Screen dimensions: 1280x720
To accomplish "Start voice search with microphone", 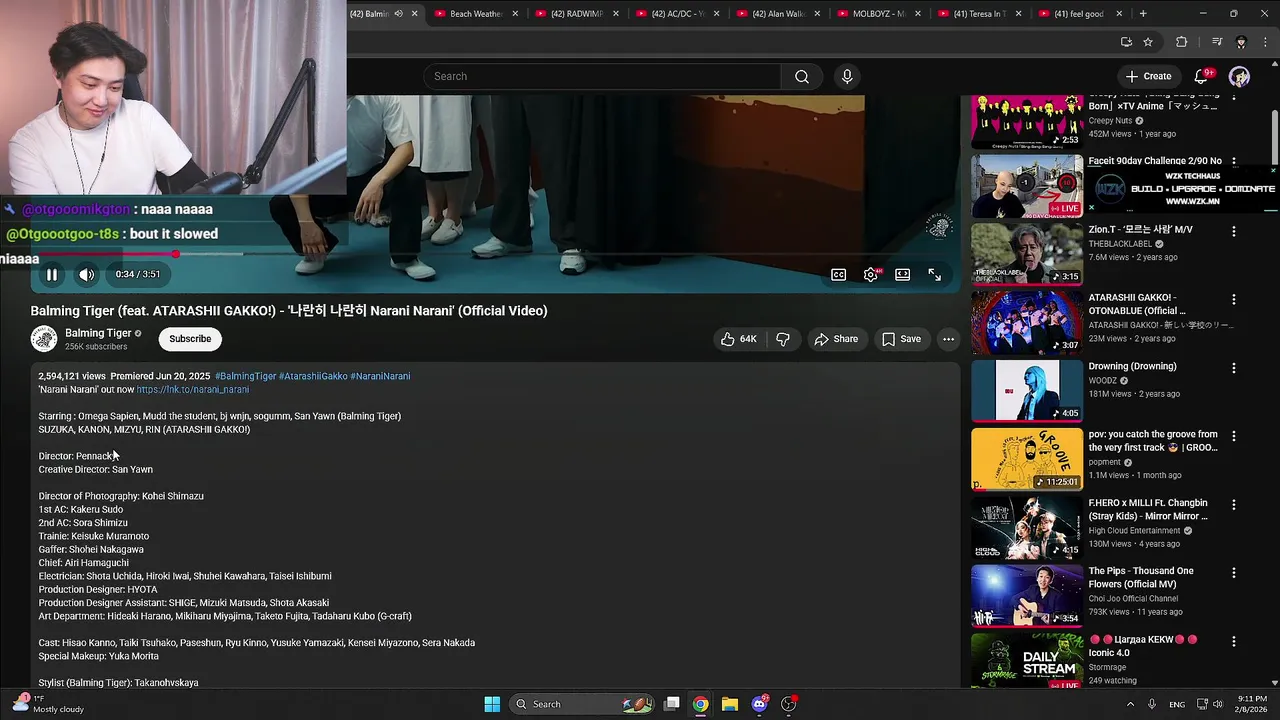I will [847, 77].
